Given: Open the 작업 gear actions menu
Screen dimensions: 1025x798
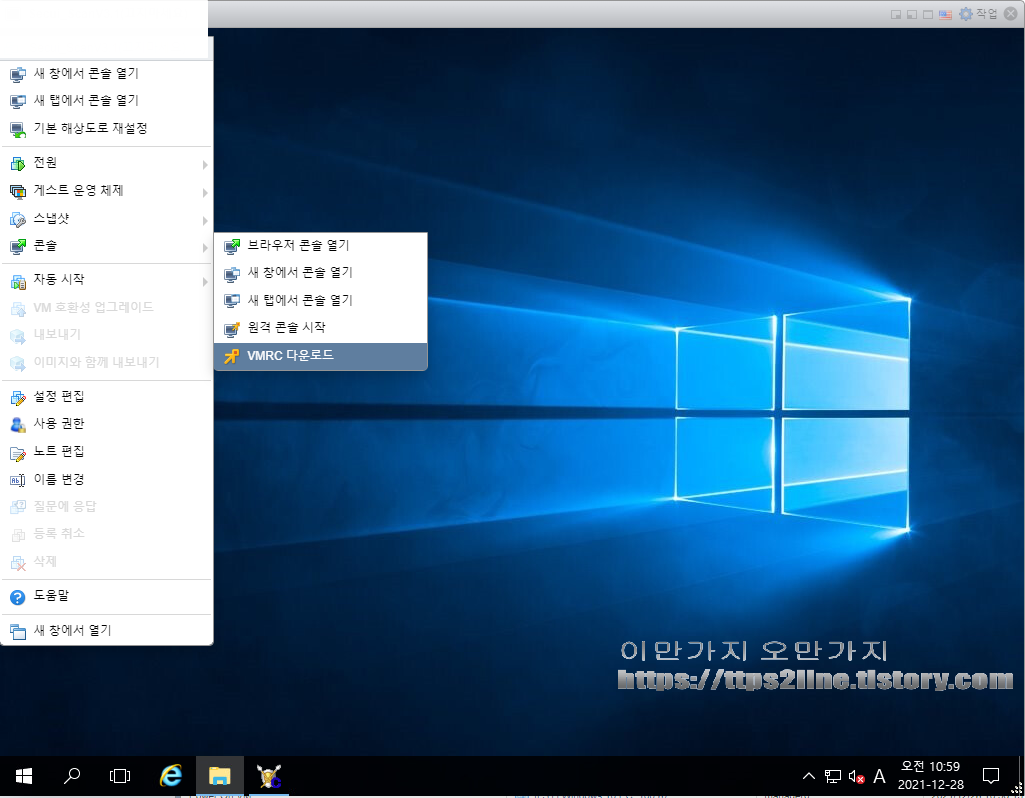Looking at the screenshot, I should 978,14.
